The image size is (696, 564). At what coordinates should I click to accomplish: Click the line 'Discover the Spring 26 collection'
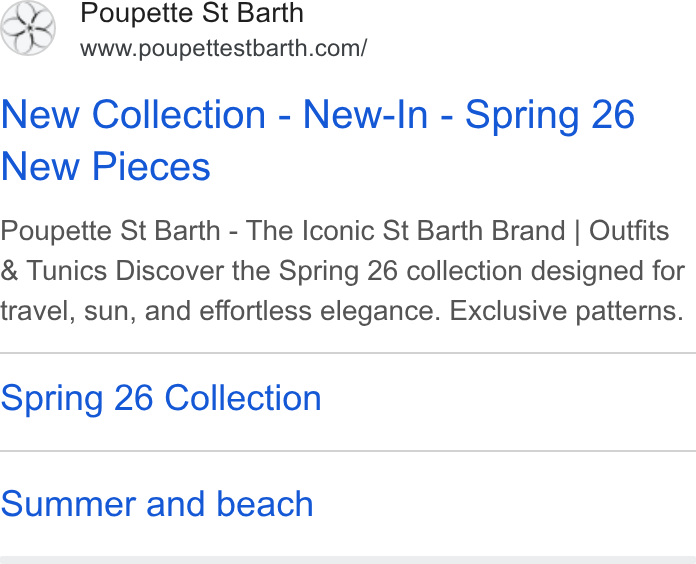(x=320, y=271)
